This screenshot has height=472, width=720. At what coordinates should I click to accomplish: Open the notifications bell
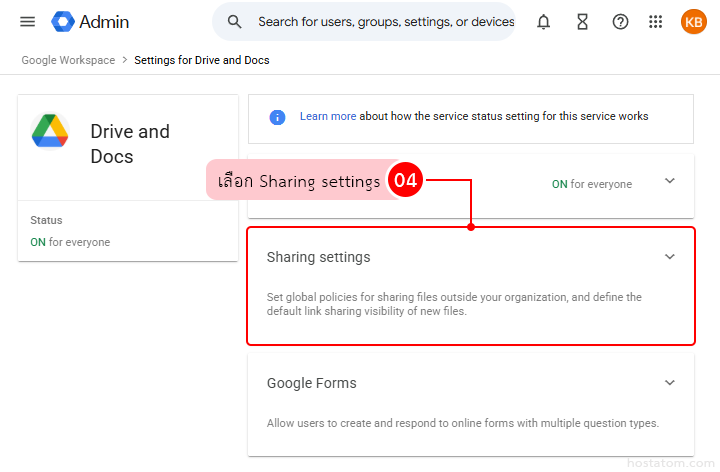(x=543, y=22)
